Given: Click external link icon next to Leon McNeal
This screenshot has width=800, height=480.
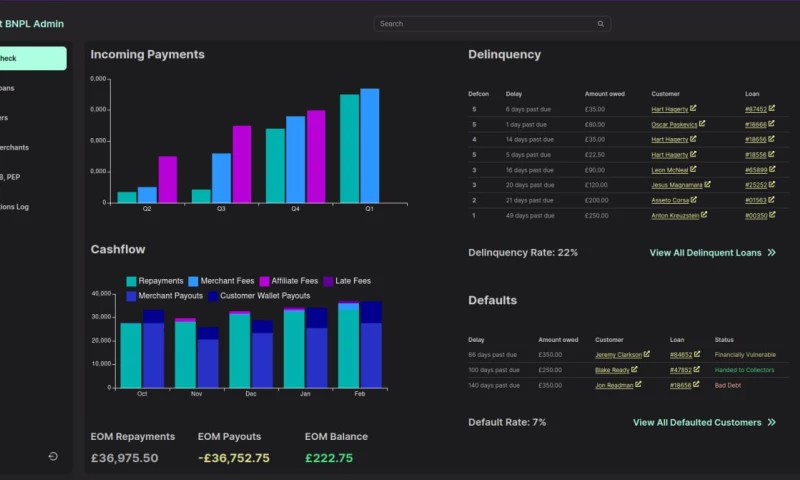Looking at the screenshot, I should pyautogui.click(x=692, y=170).
